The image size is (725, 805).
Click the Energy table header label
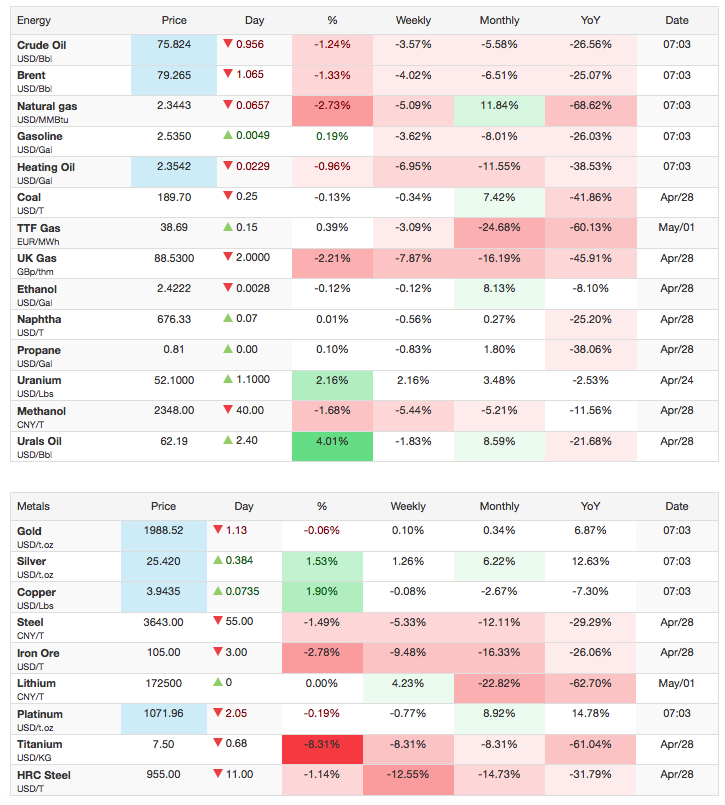point(34,21)
